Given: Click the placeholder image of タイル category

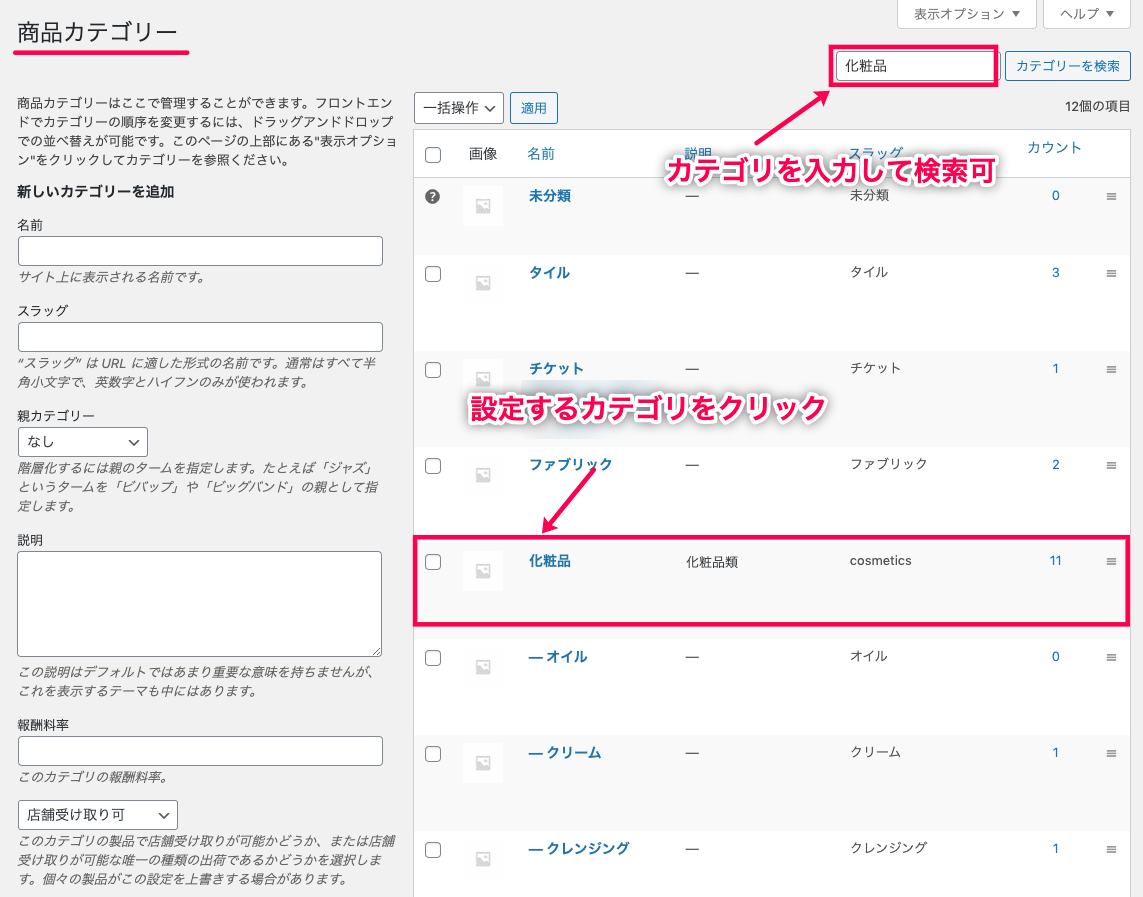Looking at the screenshot, I should tap(483, 283).
